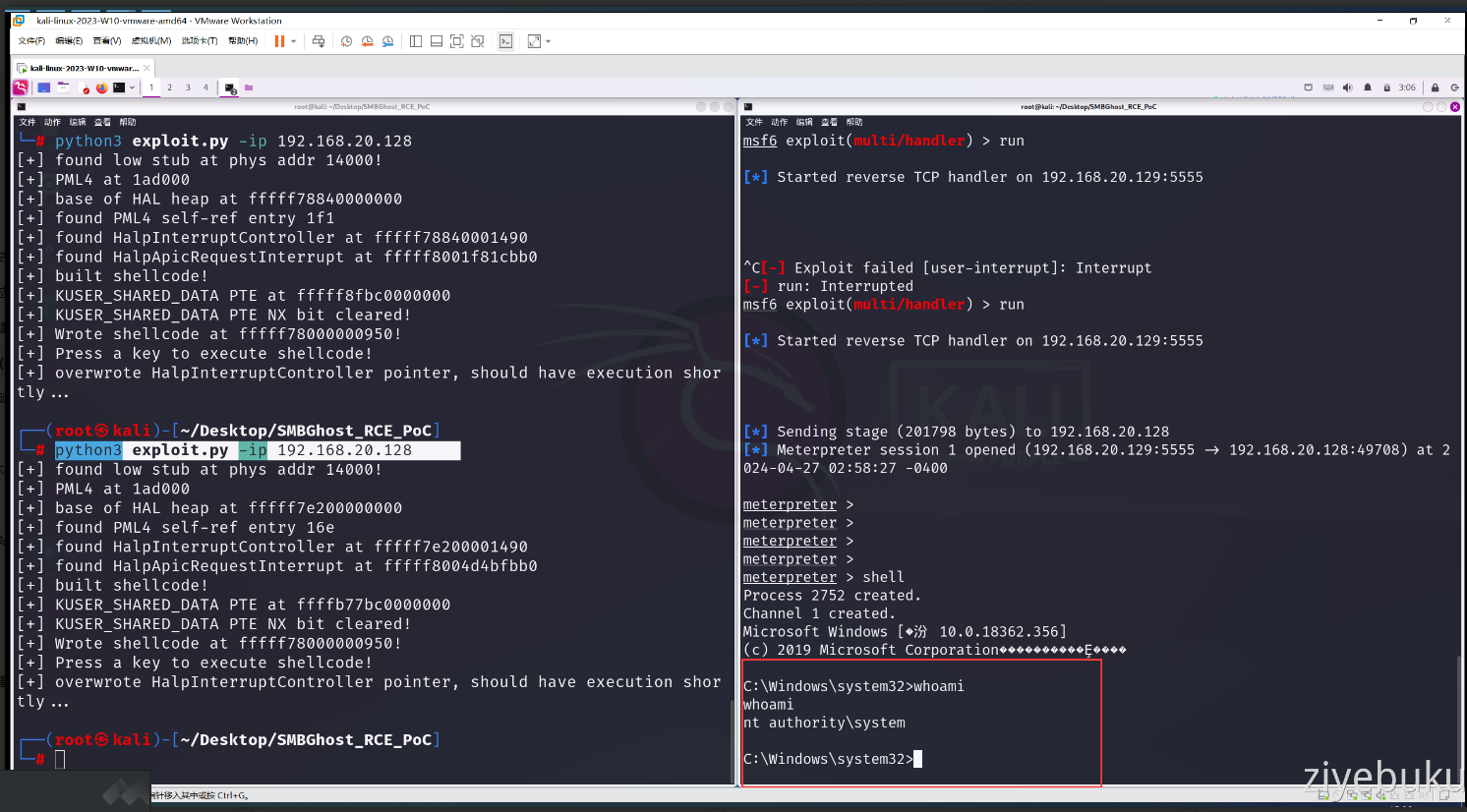Open the Kali dragon applications menu
1467x812 pixels.
pos(20,87)
